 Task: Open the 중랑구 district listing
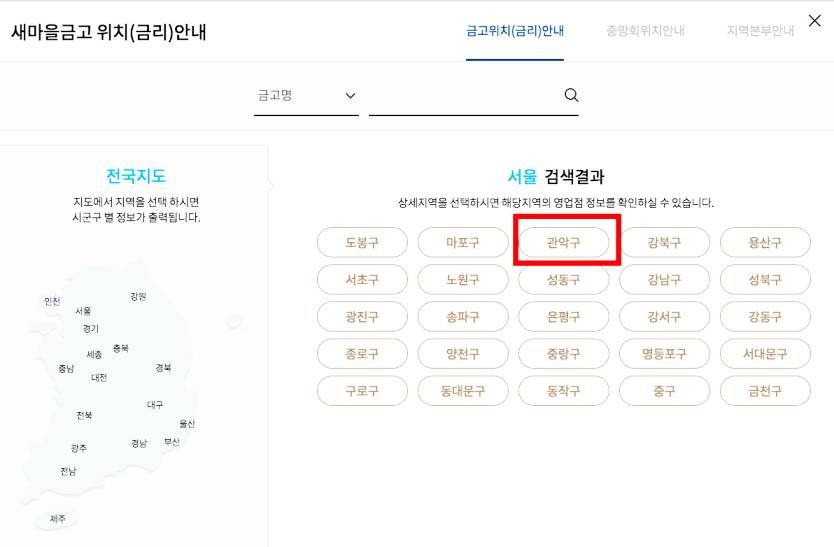pyautogui.click(x=564, y=353)
